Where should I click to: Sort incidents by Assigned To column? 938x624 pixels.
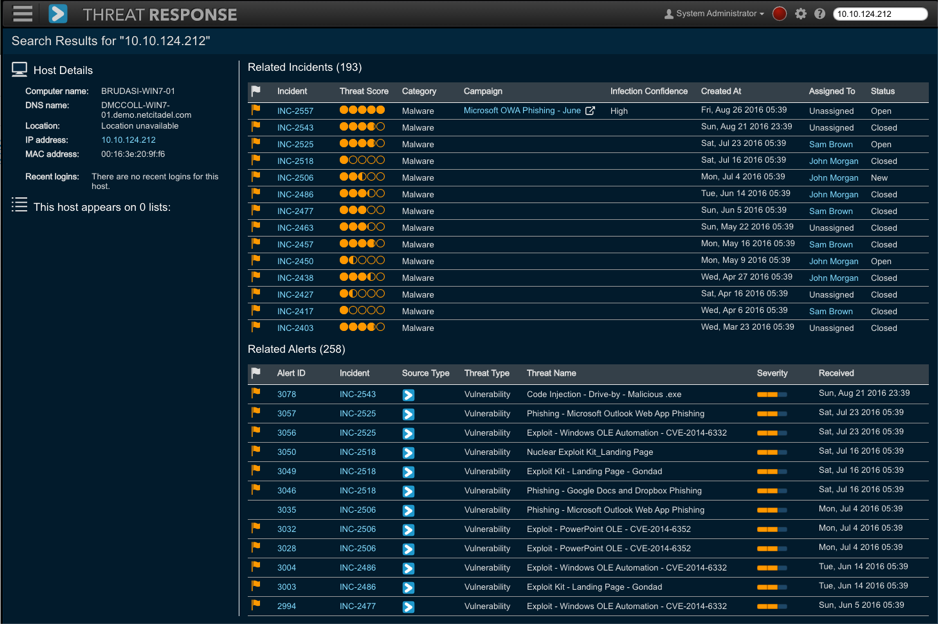(832, 91)
